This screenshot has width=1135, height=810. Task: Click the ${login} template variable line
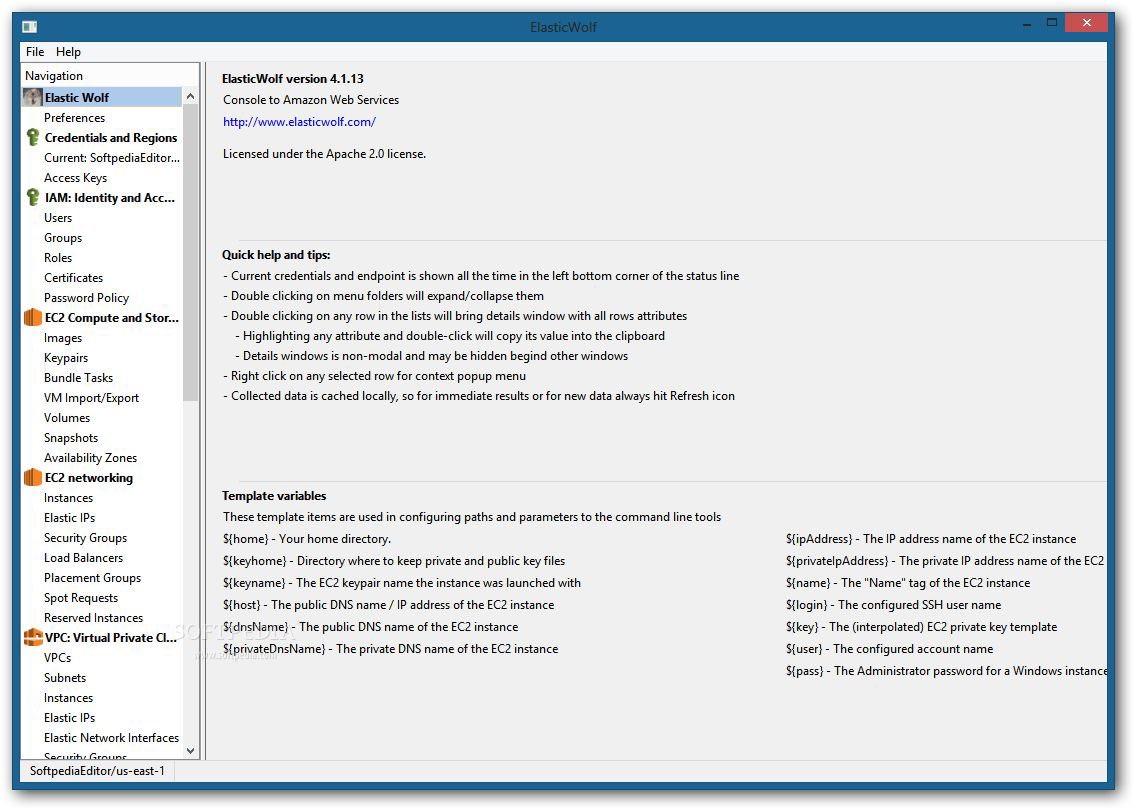pos(893,605)
